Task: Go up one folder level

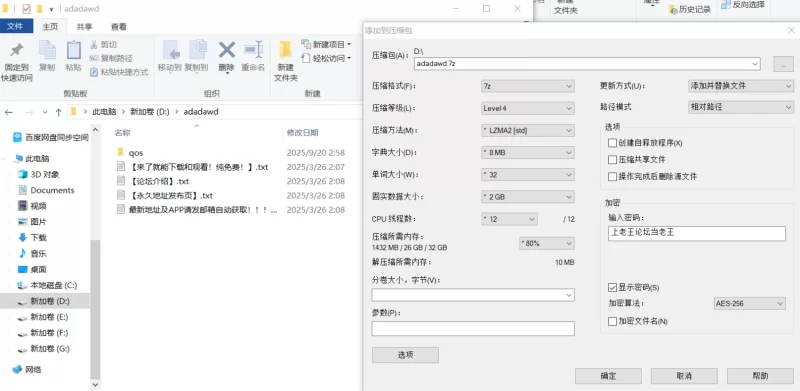Action: tap(59, 112)
